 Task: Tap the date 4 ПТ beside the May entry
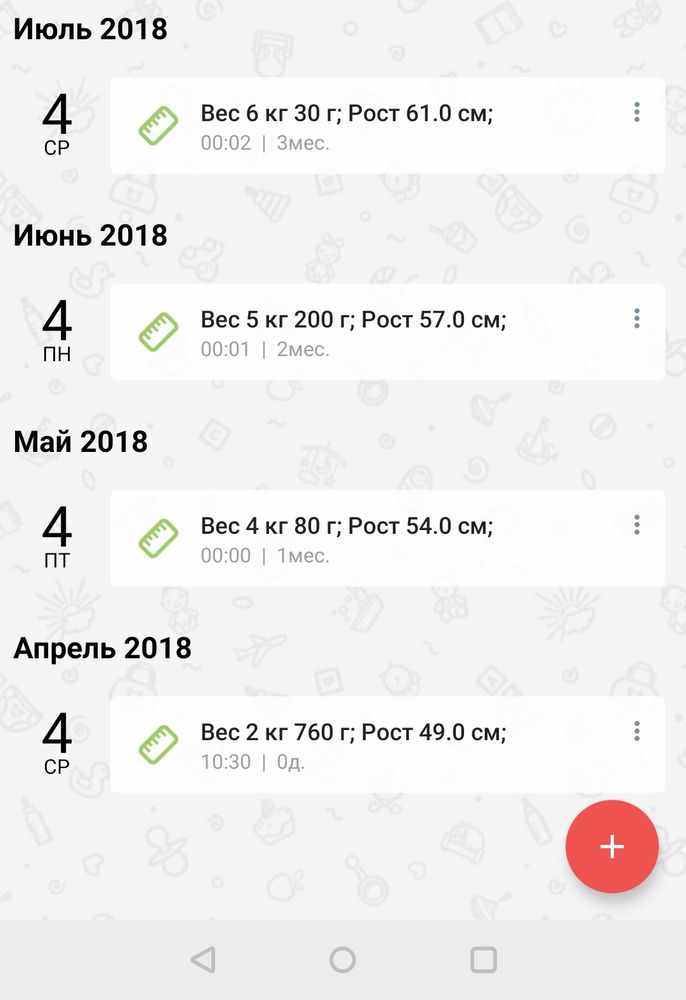[x=57, y=538]
